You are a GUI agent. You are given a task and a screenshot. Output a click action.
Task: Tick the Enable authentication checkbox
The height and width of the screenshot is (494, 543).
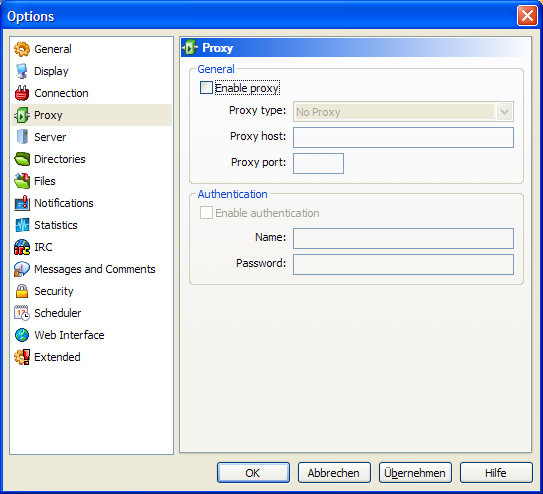[206, 213]
